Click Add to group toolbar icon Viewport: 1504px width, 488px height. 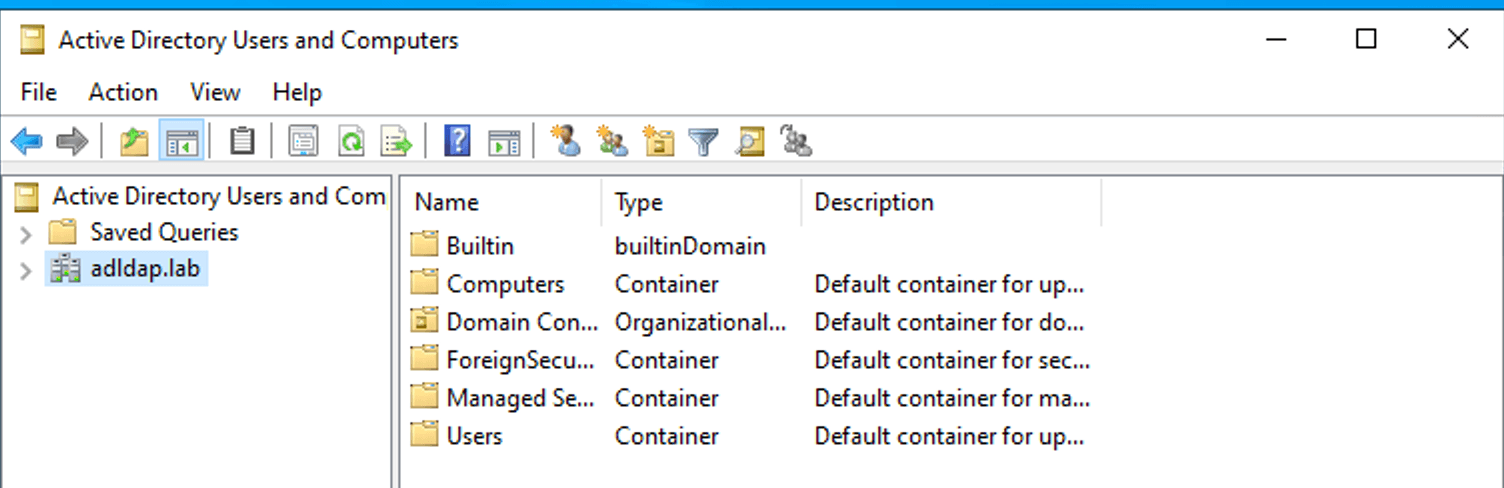796,141
